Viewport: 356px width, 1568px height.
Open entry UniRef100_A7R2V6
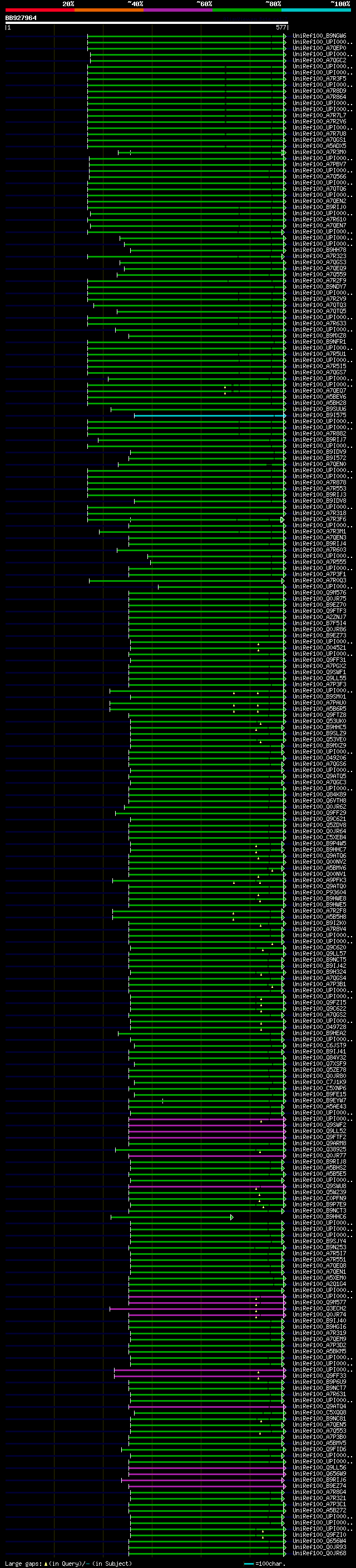click(x=319, y=122)
